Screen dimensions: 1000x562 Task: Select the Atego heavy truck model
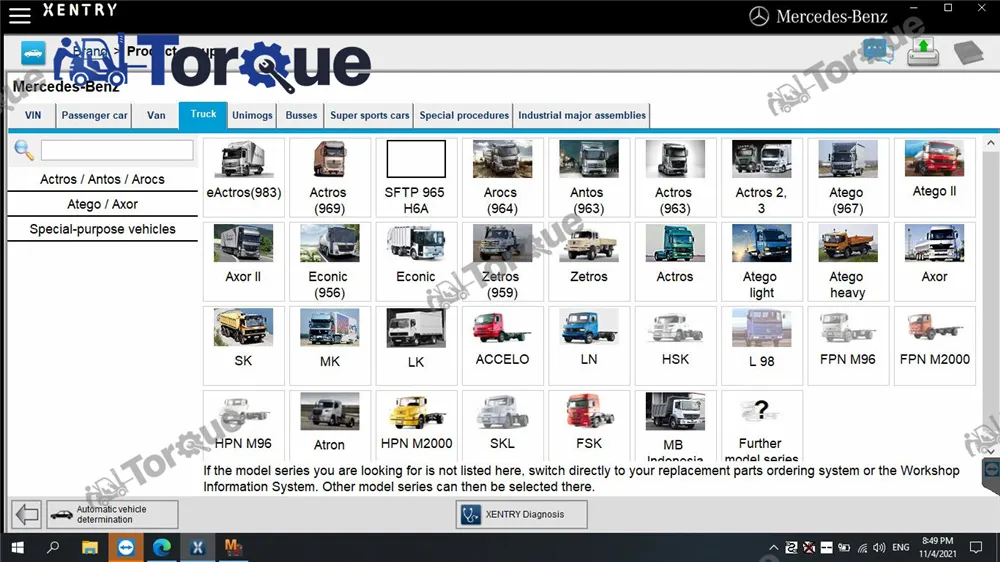click(x=848, y=262)
